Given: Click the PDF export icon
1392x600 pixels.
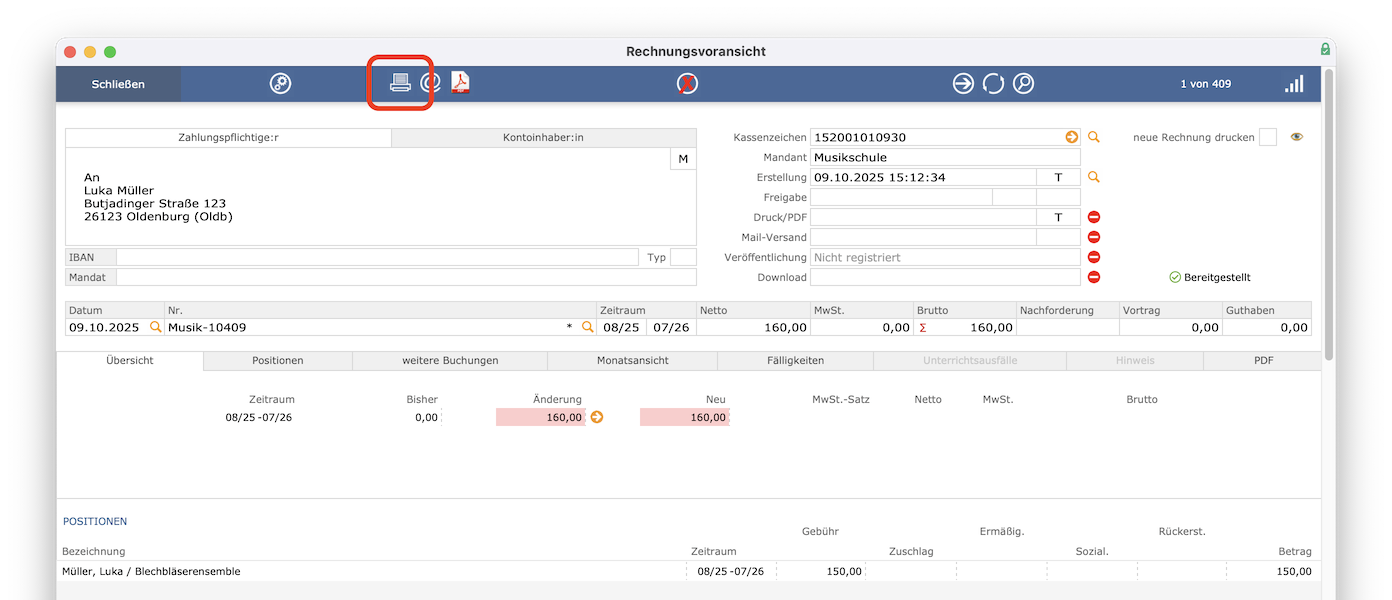Looking at the screenshot, I should [x=460, y=83].
